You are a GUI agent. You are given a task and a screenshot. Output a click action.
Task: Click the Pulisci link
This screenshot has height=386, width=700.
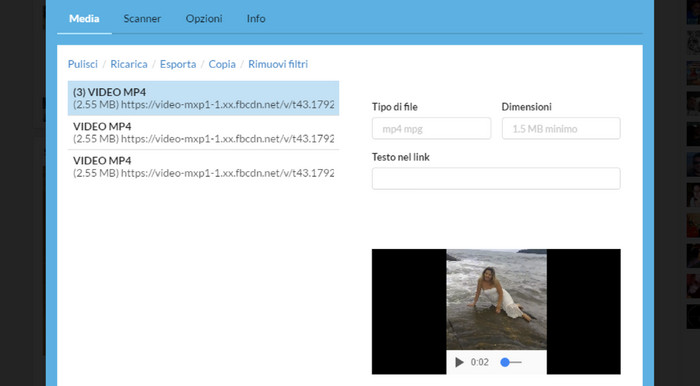pyautogui.click(x=83, y=64)
